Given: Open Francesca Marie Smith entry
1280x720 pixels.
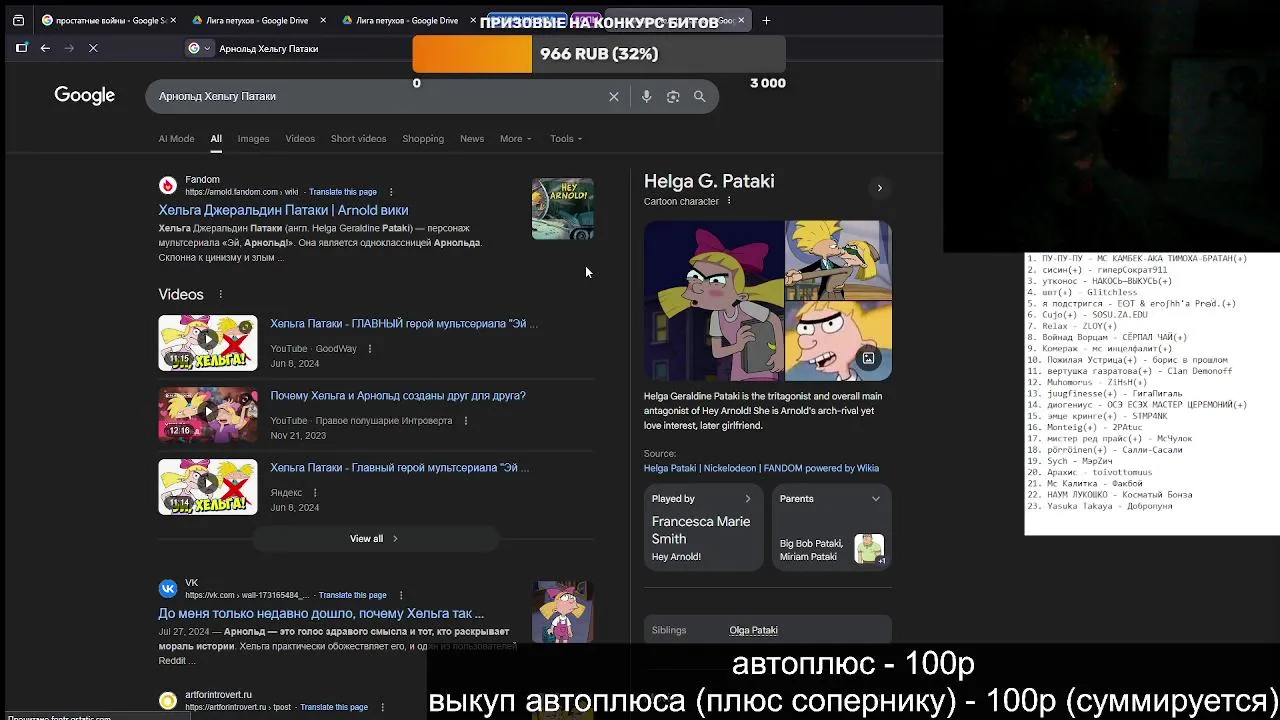Looking at the screenshot, I should pyautogui.click(x=701, y=530).
